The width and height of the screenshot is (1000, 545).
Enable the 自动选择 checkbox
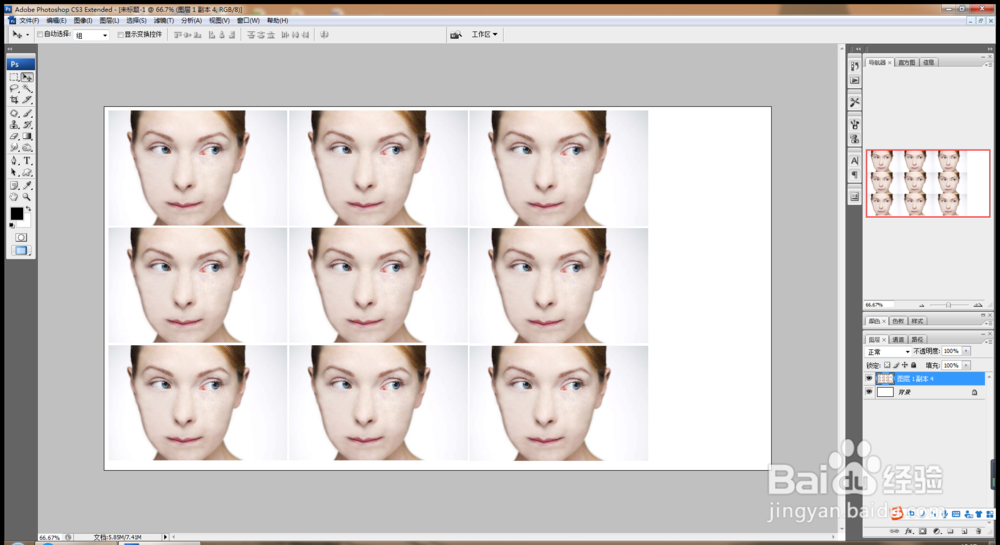tap(40, 35)
